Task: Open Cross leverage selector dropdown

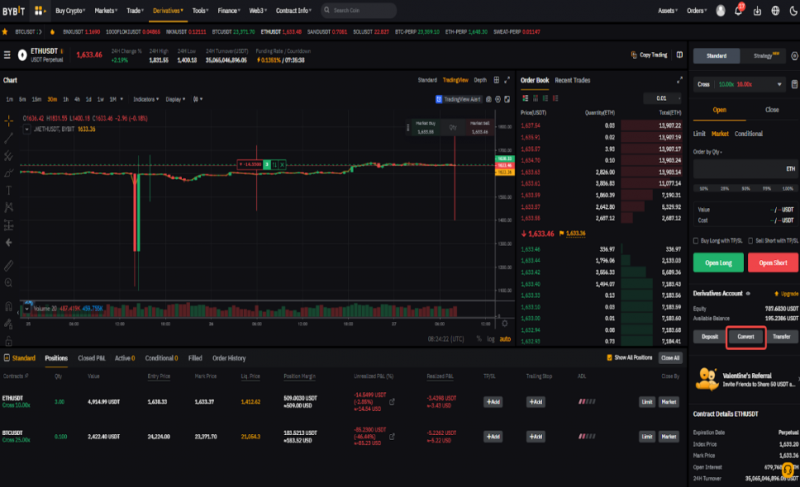Action: pyautogui.click(x=739, y=84)
